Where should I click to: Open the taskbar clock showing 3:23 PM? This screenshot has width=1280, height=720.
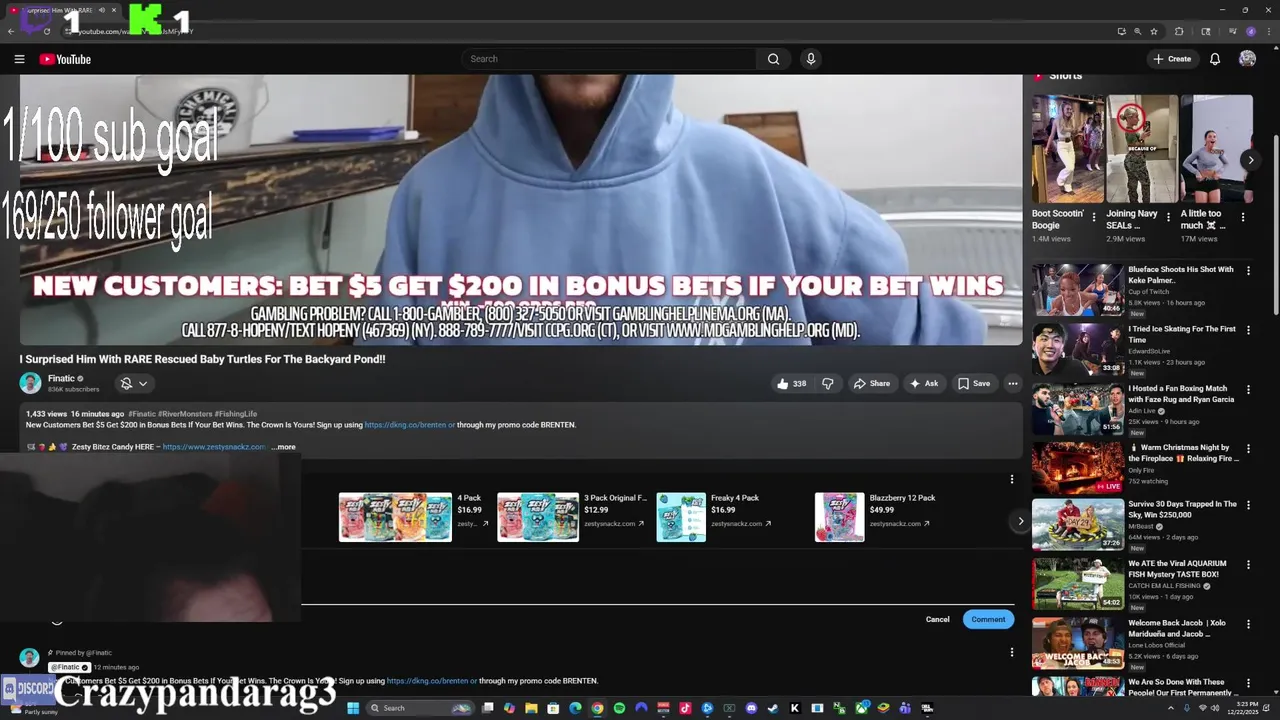pos(1241,708)
